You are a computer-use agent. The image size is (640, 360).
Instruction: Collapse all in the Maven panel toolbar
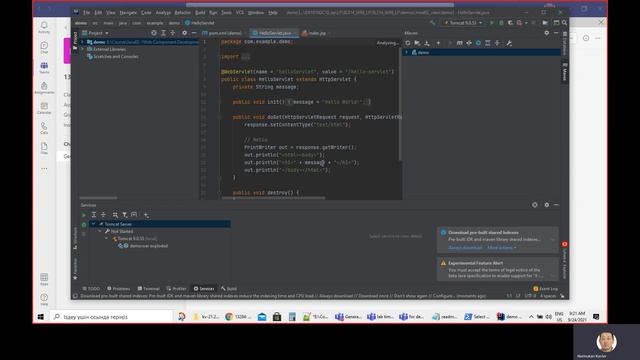tap(497, 43)
